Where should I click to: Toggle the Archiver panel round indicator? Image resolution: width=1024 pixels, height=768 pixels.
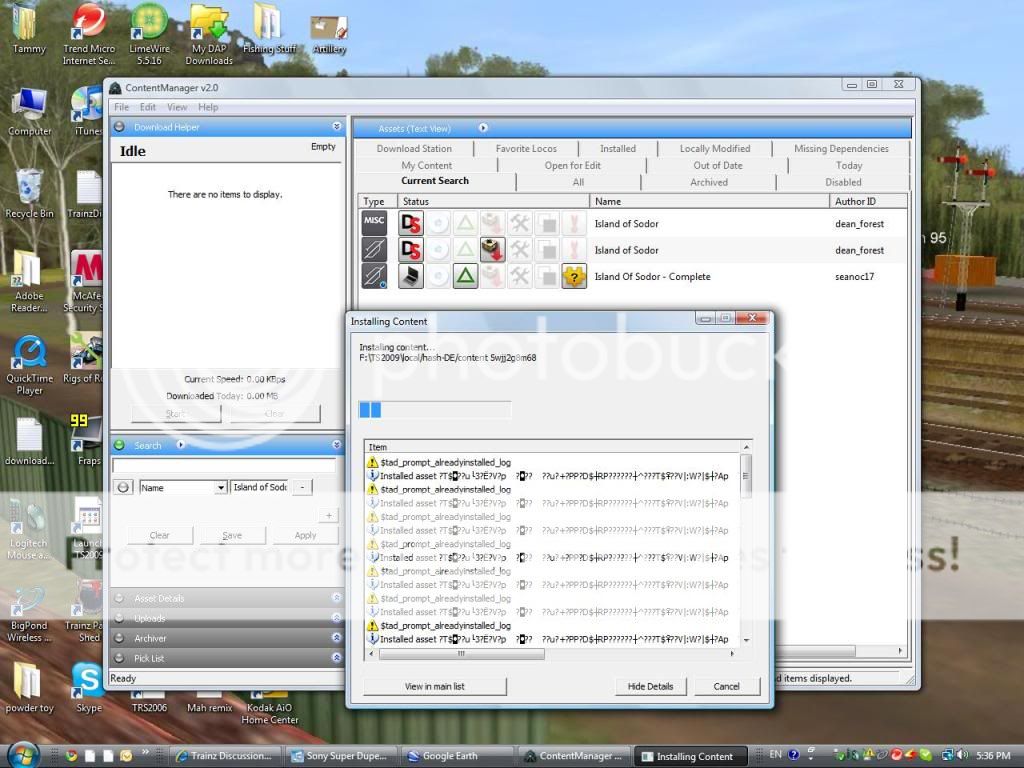point(118,638)
